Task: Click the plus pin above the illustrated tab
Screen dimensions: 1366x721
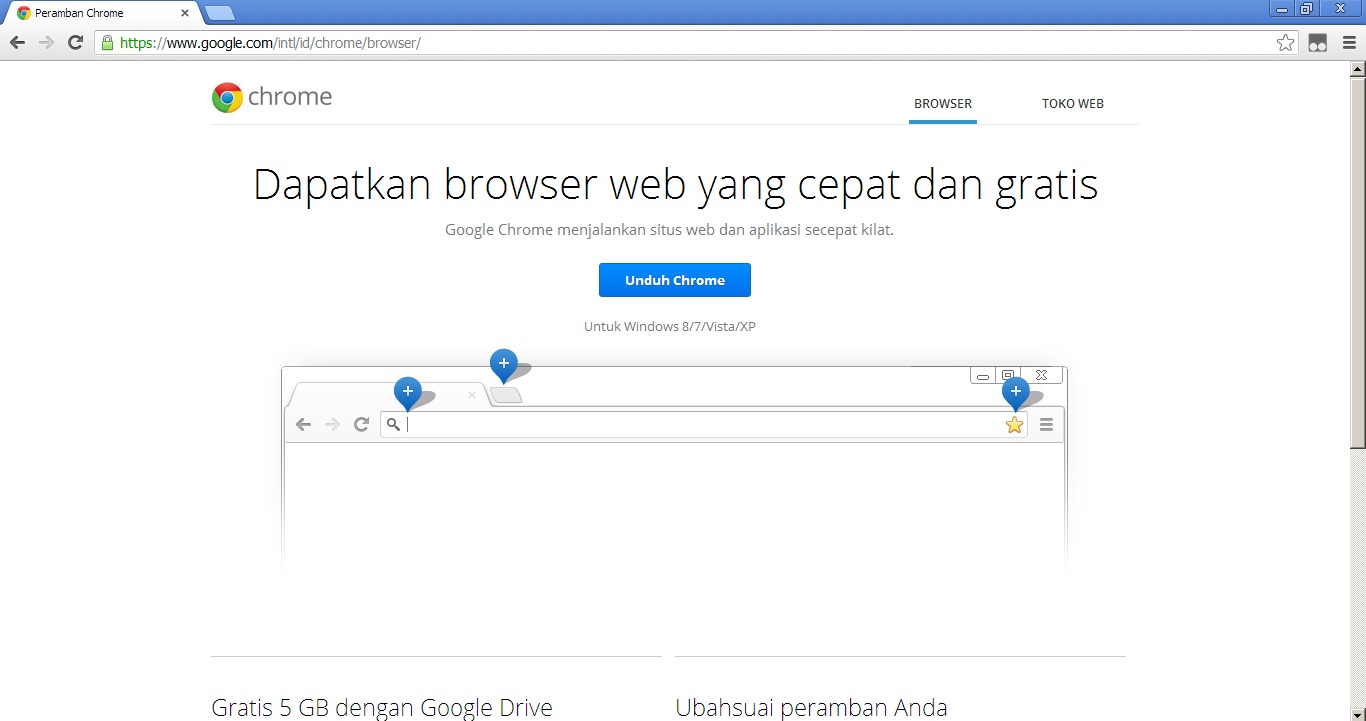Action: pyautogui.click(x=408, y=393)
